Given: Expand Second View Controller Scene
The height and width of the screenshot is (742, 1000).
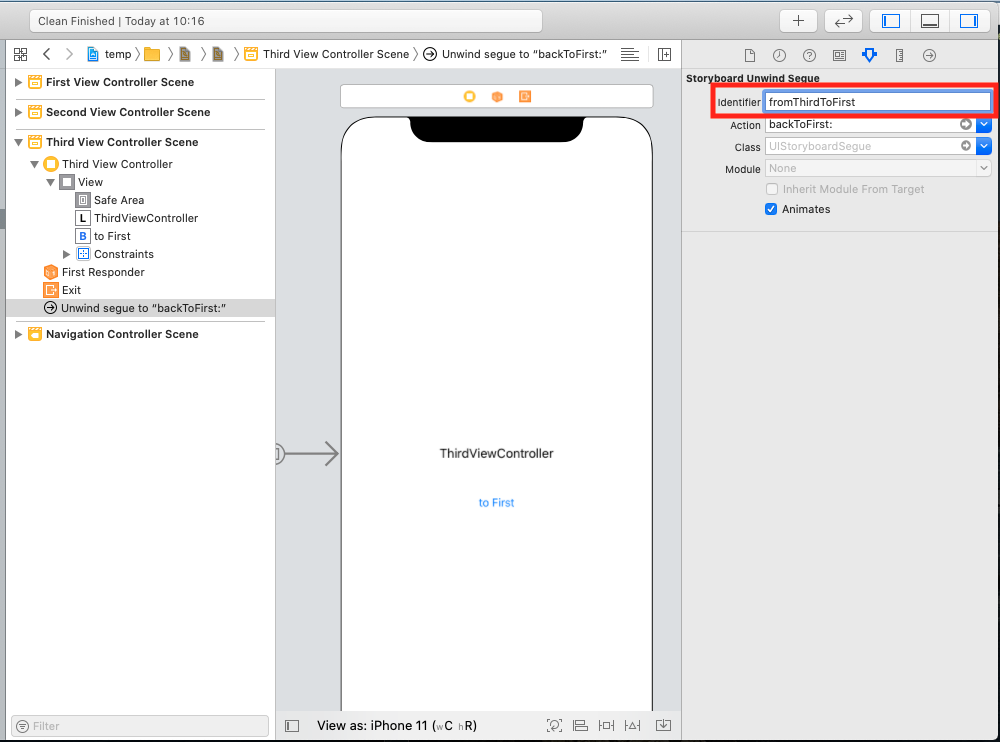Looking at the screenshot, I should coord(18,112).
